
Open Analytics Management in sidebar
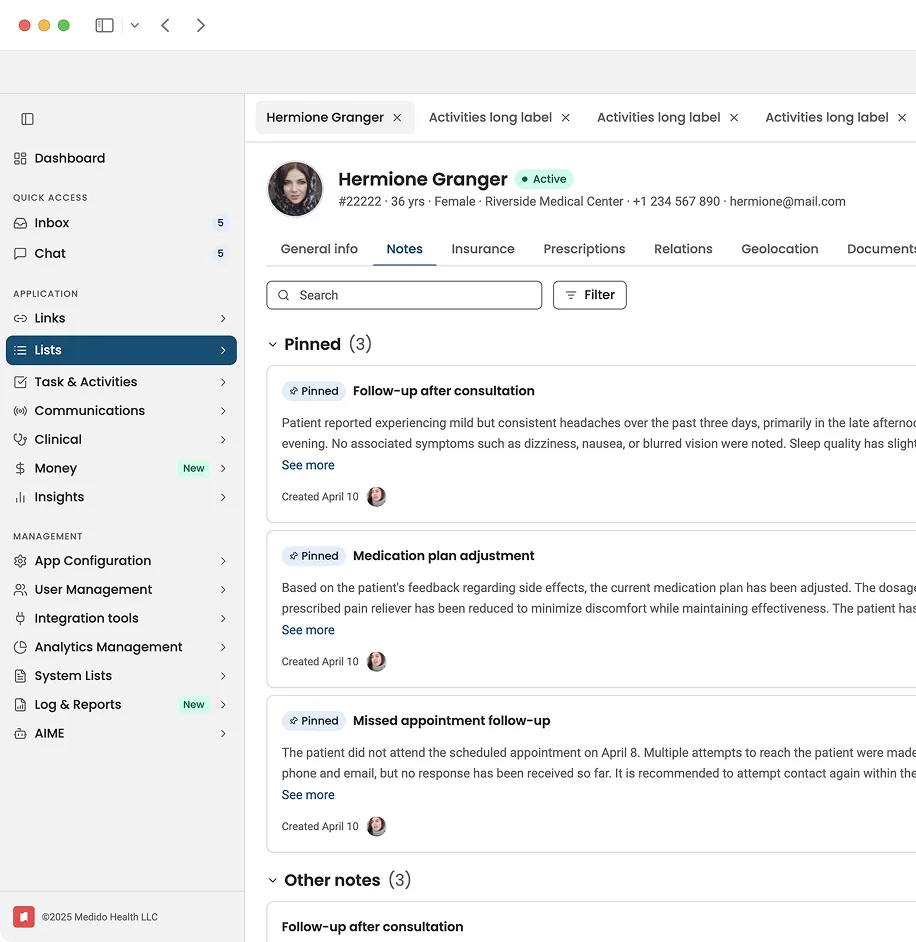click(x=121, y=647)
